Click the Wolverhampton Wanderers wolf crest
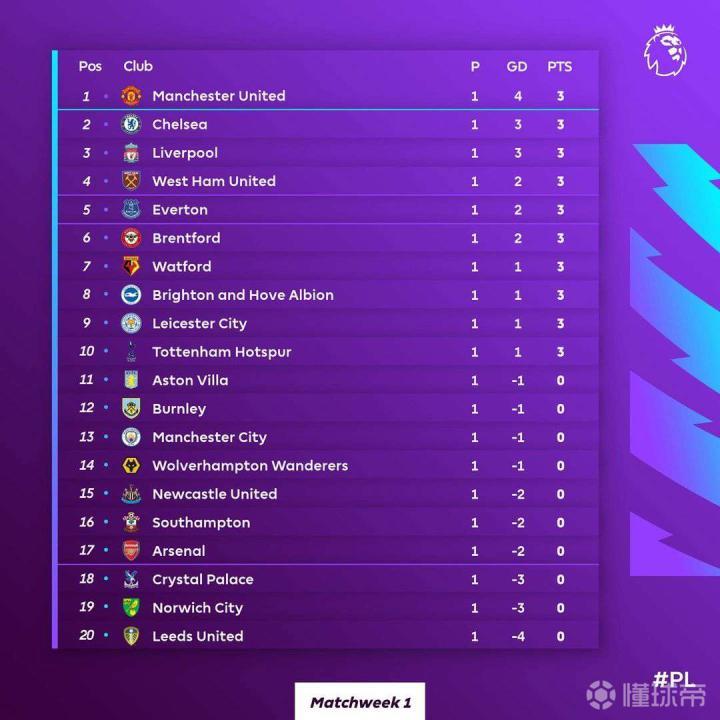Screen dimensions: 720x720 131,466
